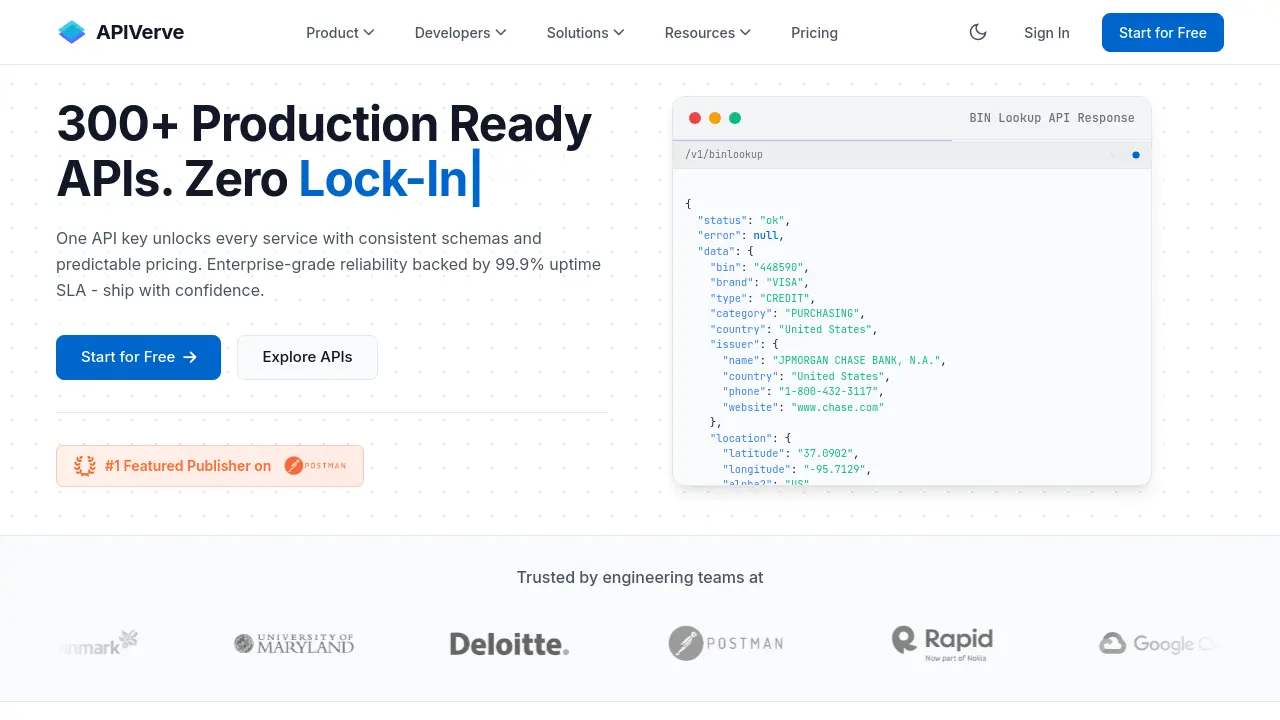This screenshot has height=720, width=1280.
Task: Click the laurel wreath icon in the badge
Action: 85,466
